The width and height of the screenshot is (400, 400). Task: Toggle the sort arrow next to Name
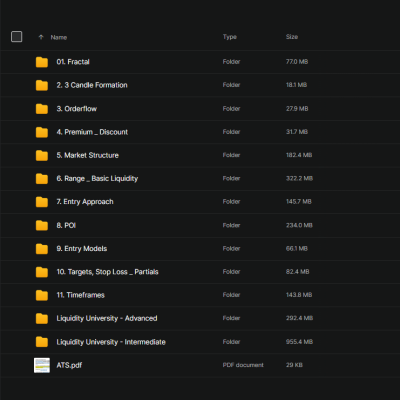pos(41,37)
